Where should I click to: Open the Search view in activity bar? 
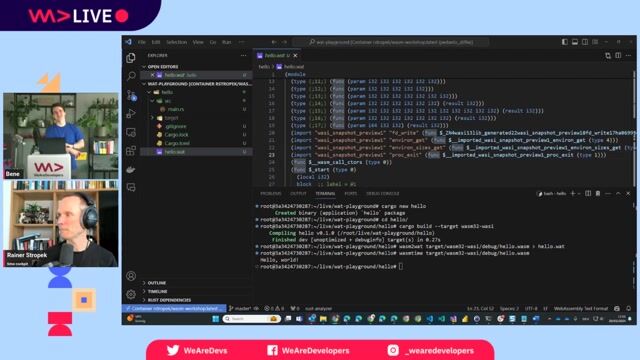point(131,76)
